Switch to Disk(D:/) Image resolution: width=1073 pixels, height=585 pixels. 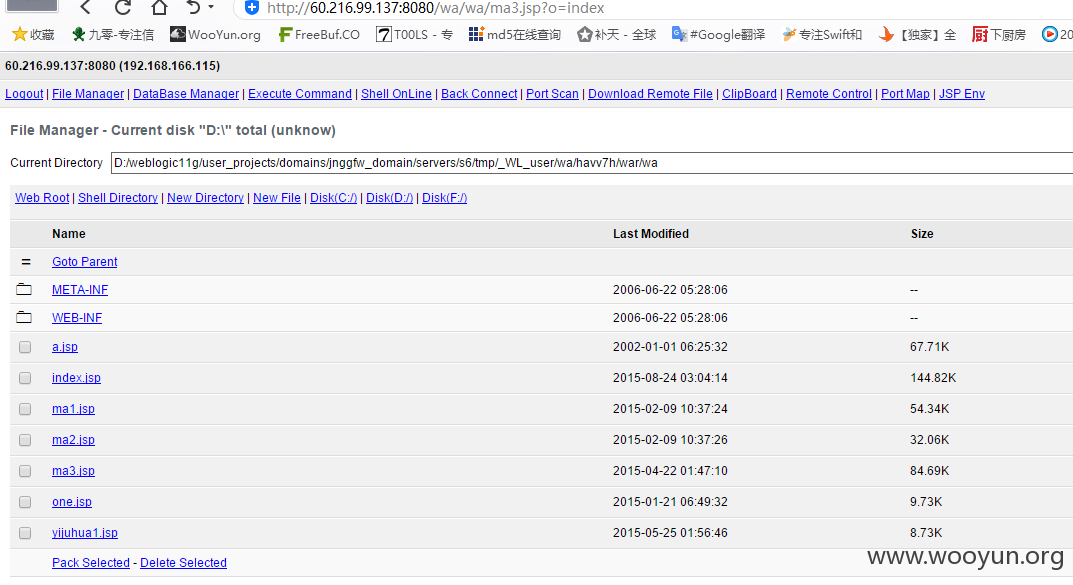[x=389, y=198]
